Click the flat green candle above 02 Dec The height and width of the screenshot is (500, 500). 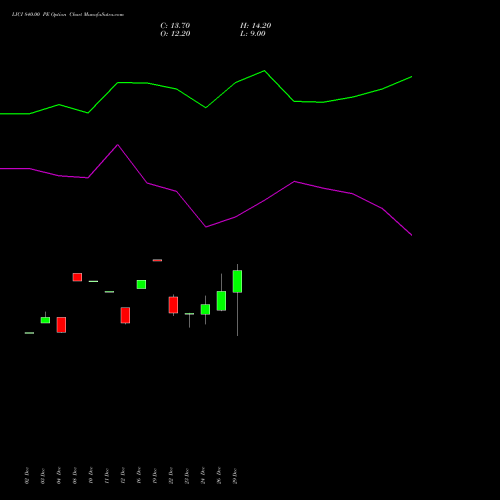click(29, 333)
